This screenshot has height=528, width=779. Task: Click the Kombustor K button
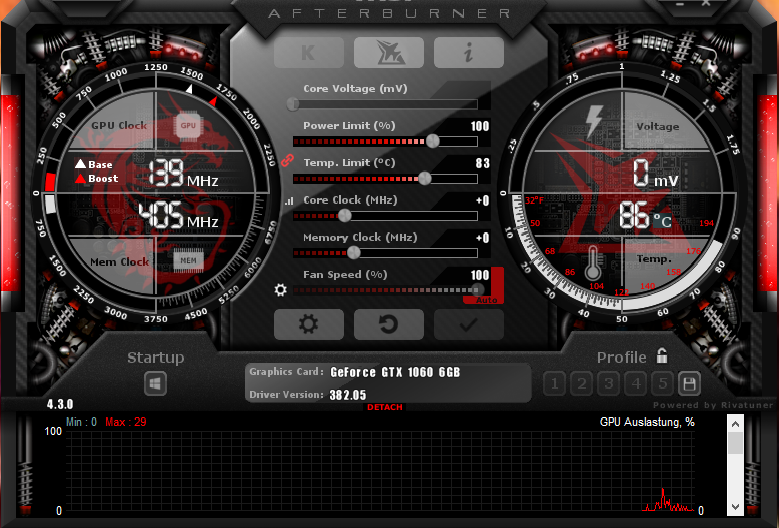(309, 52)
